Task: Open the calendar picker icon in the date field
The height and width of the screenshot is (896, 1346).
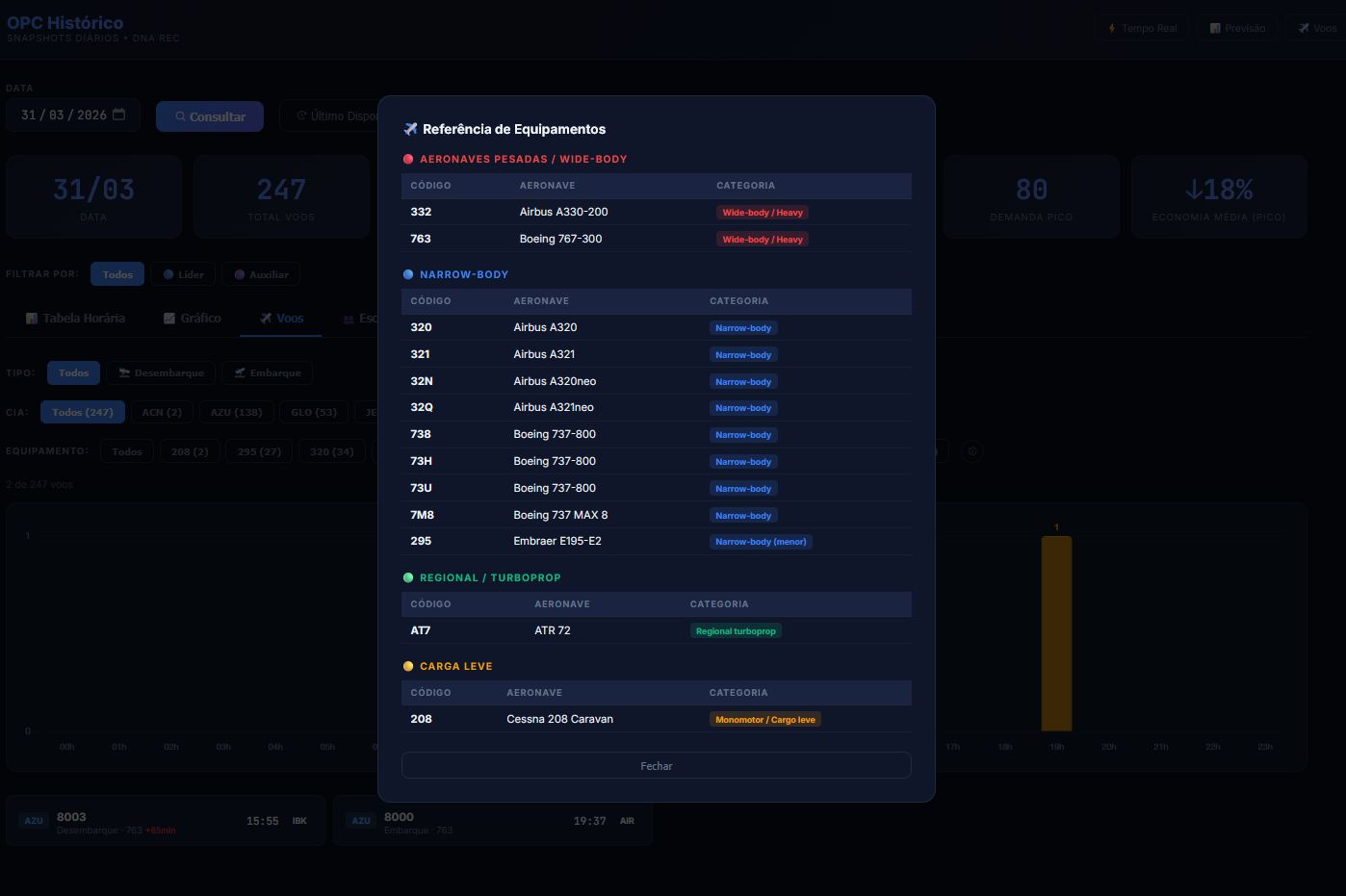Action: [x=119, y=115]
